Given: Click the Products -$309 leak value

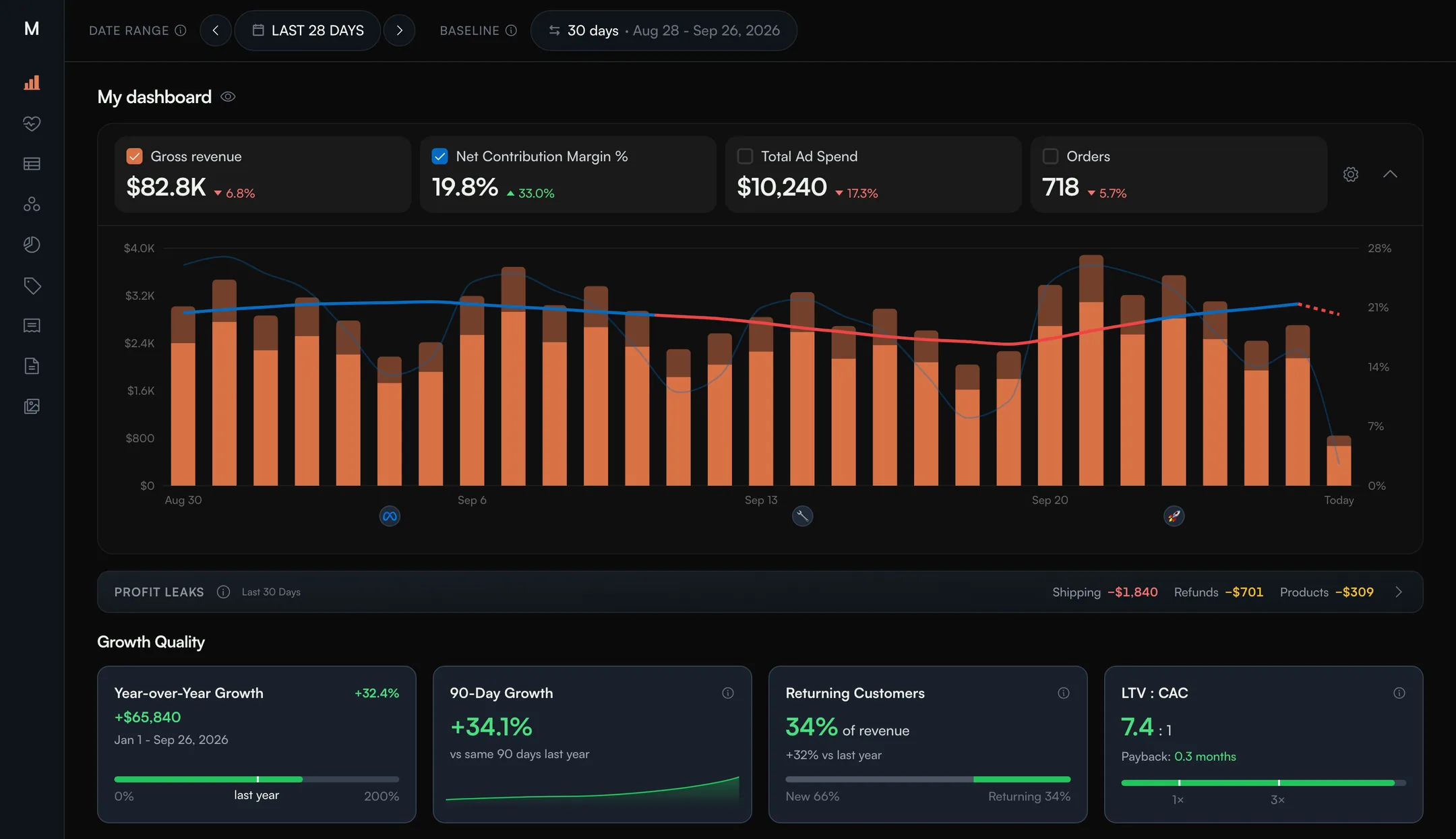Looking at the screenshot, I should (x=1354, y=592).
